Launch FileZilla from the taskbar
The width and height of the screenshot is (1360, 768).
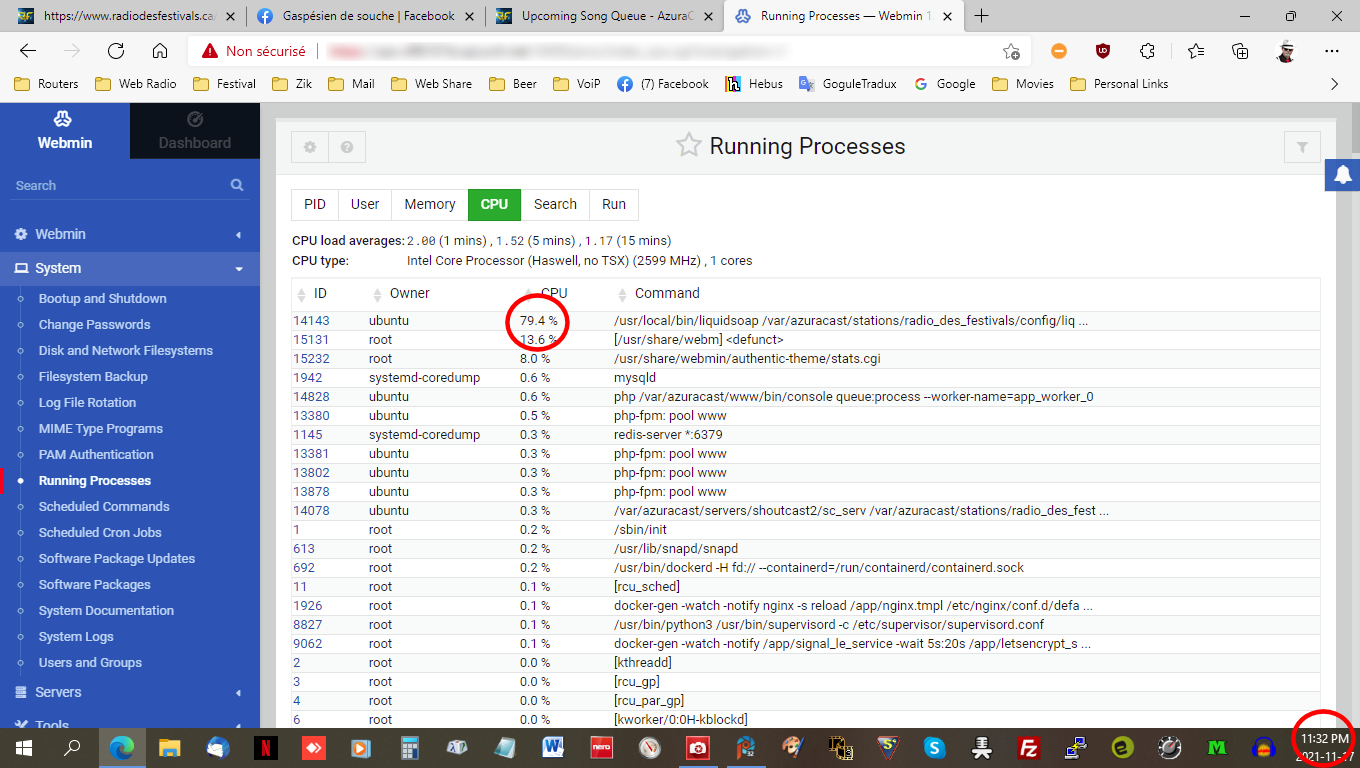point(1028,747)
